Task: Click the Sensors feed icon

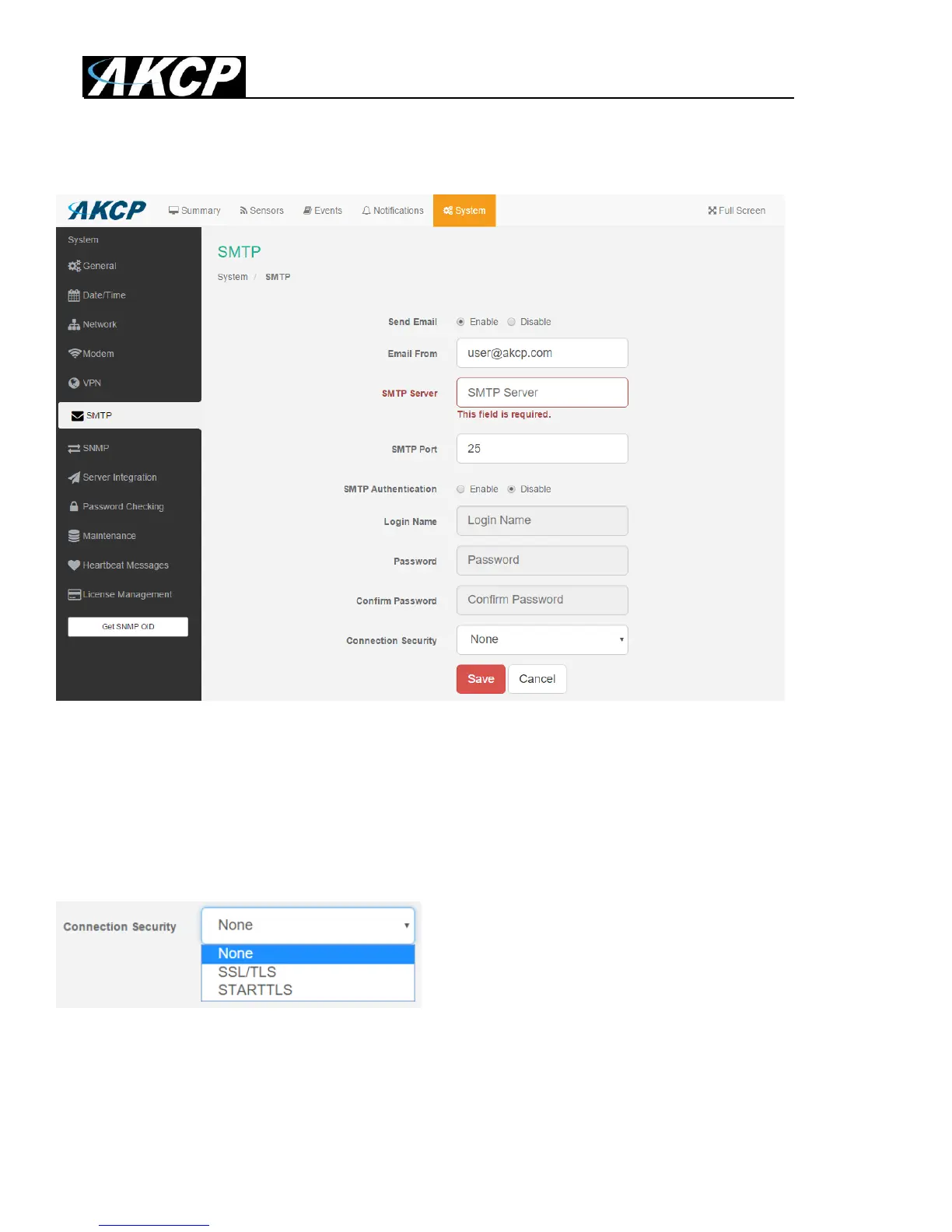Action: pos(243,211)
